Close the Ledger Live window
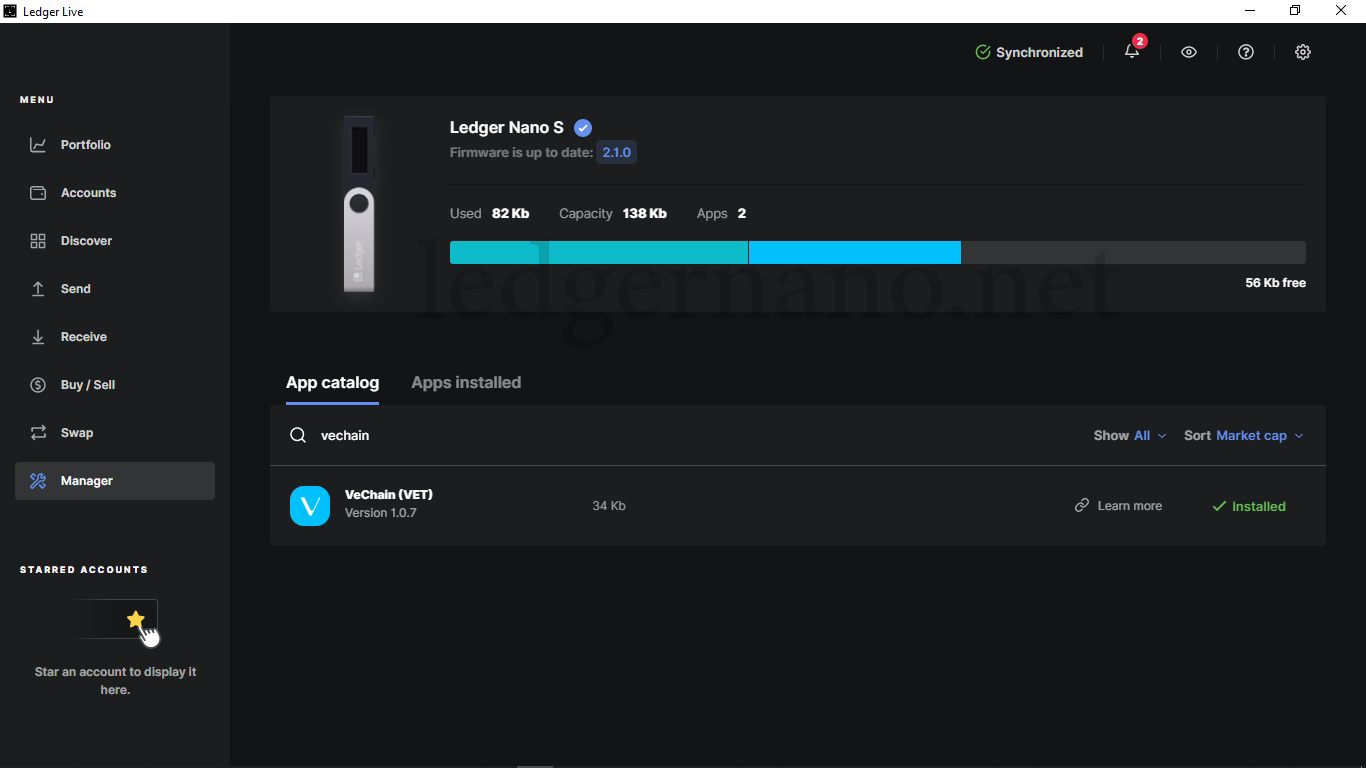Screen dimensions: 1366x768 click(x=1342, y=11)
